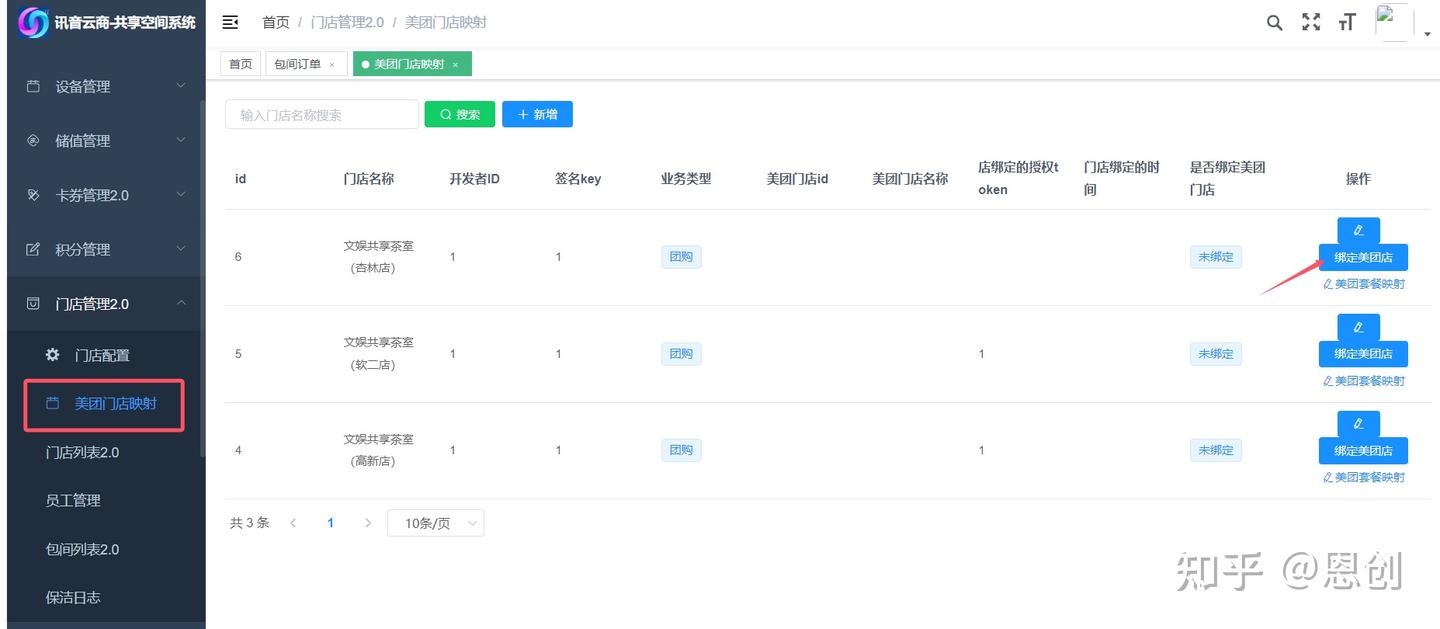This screenshot has width=1440, height=629.
Task: Click edit pencil button for row id 6
Action: (1358, 230)
